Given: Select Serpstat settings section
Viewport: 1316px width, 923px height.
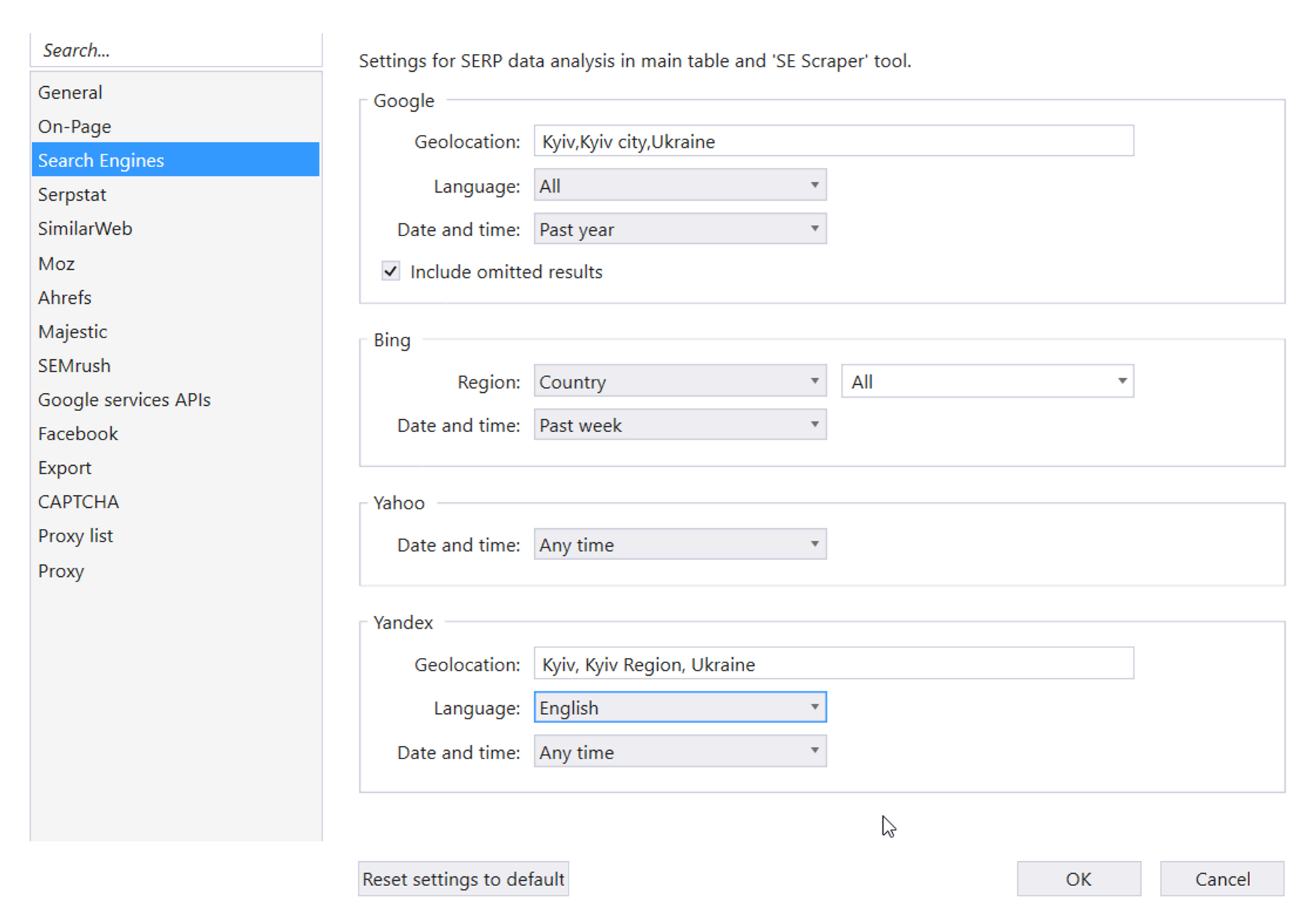Looking at the screenshot, I should (175, 195).
